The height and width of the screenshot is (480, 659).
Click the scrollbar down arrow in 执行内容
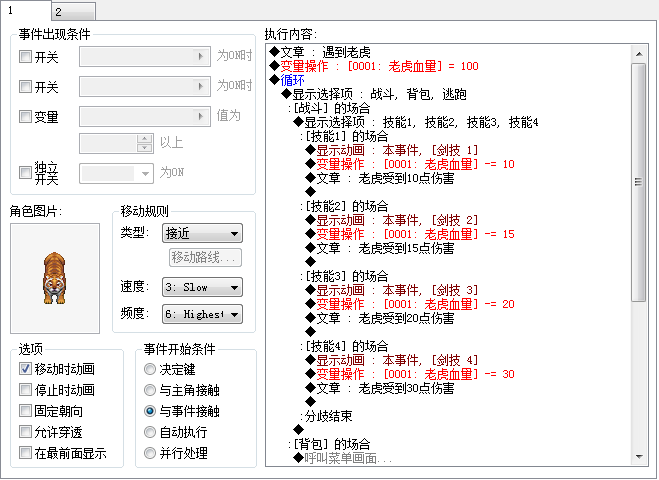coord(639,457)
